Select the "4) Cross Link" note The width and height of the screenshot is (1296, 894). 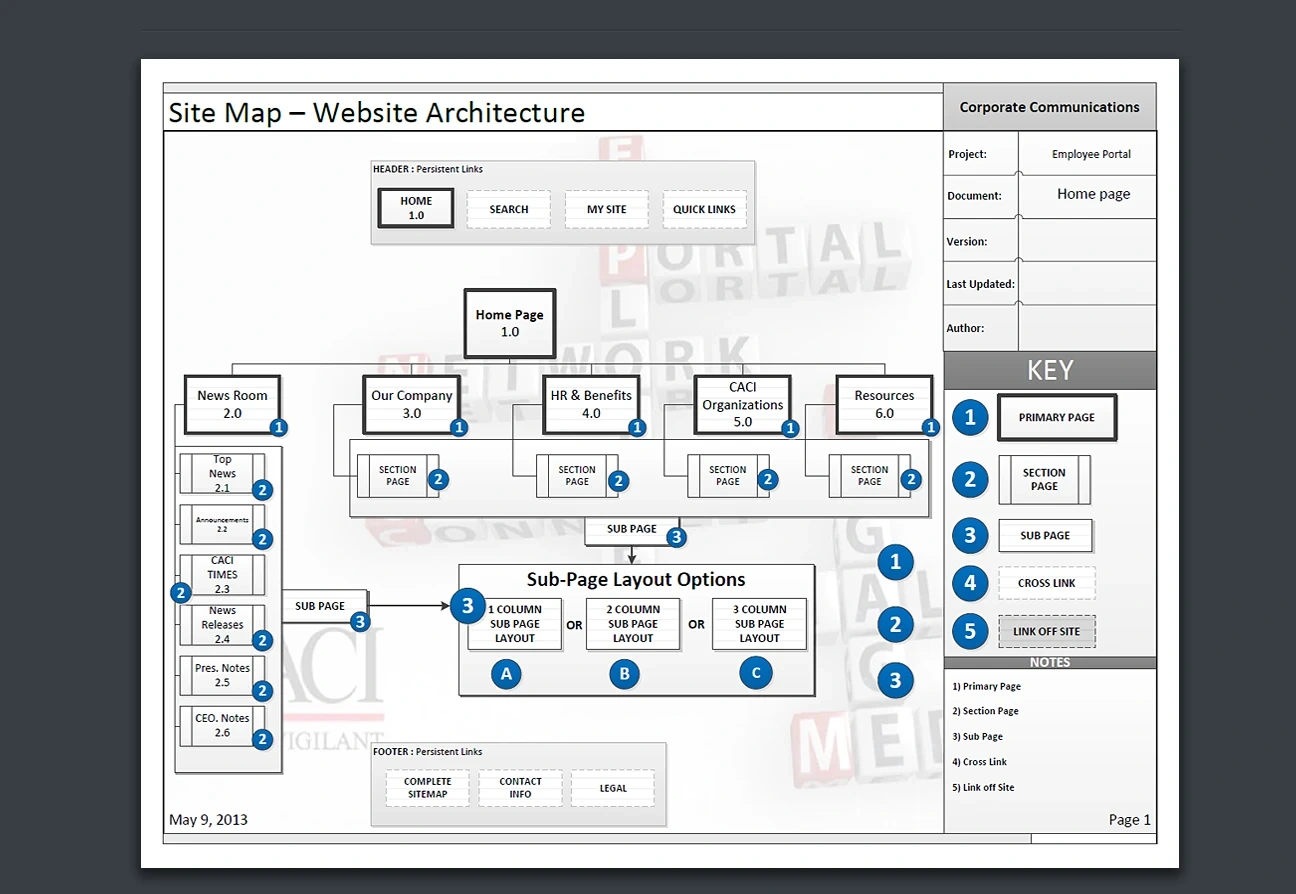[x=980, y=762]
